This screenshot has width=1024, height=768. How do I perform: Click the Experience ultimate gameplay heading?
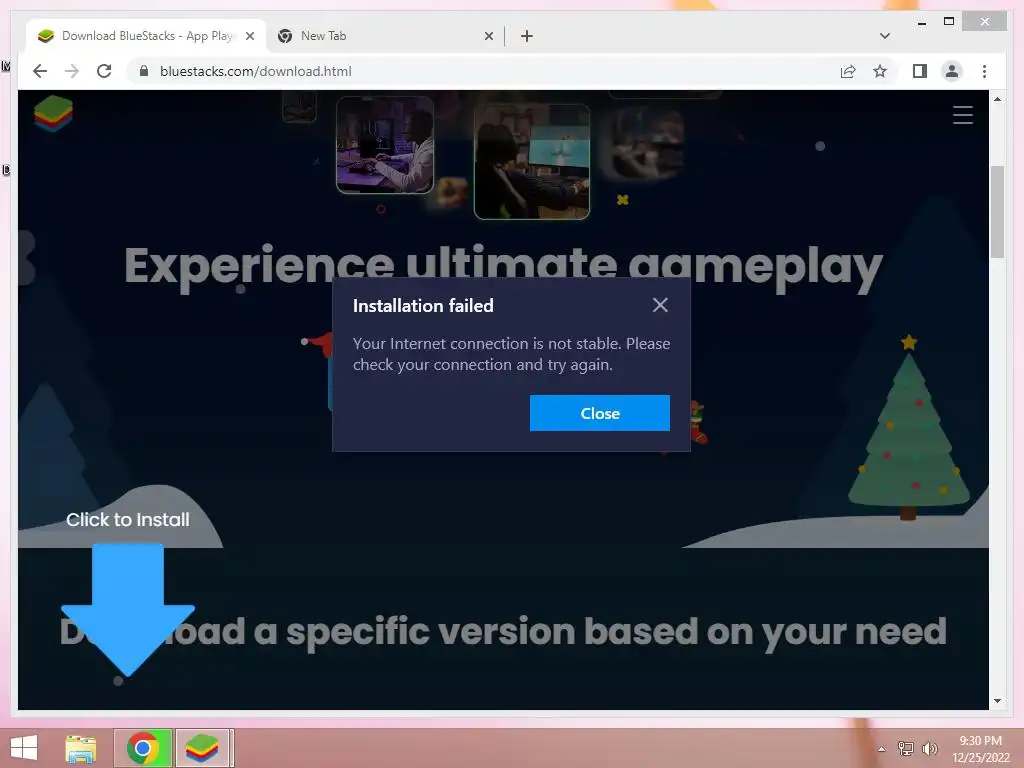pyautogui.click(x=503, y=266)
